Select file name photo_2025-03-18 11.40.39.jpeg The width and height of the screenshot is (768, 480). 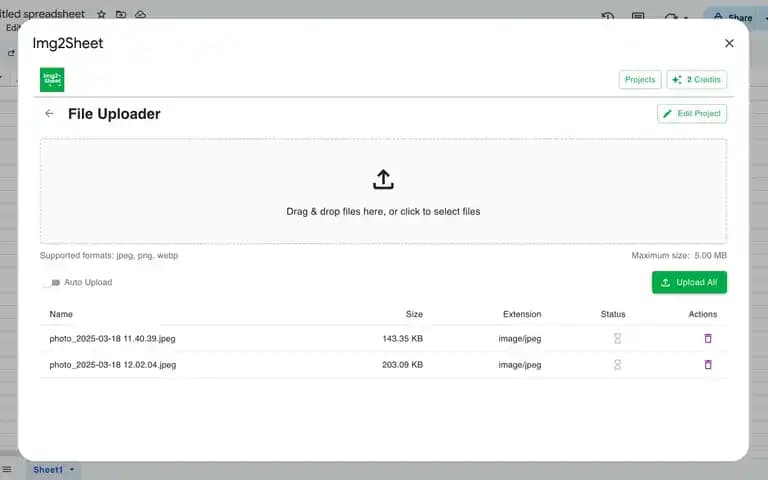tap(112, 338)
